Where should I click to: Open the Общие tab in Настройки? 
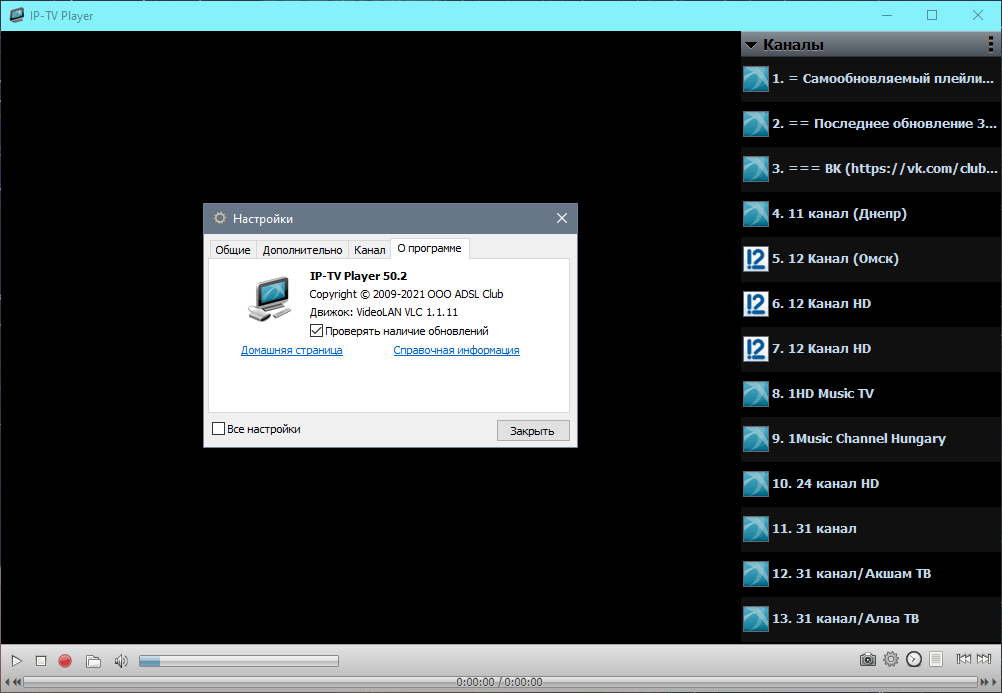[233, 249]
